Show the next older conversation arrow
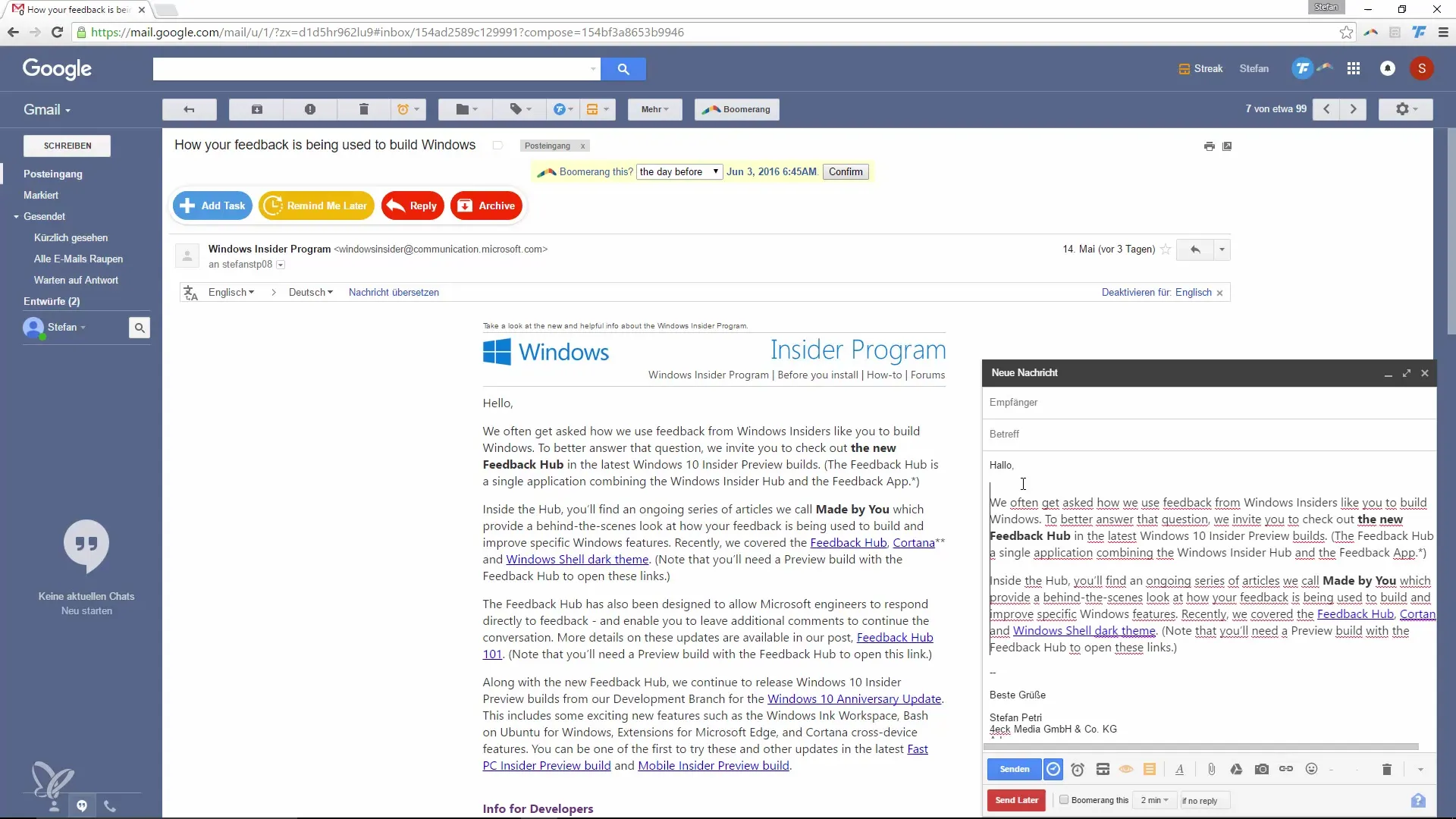Viewport: 1456px width, 819px height. tap(1353, 109)
